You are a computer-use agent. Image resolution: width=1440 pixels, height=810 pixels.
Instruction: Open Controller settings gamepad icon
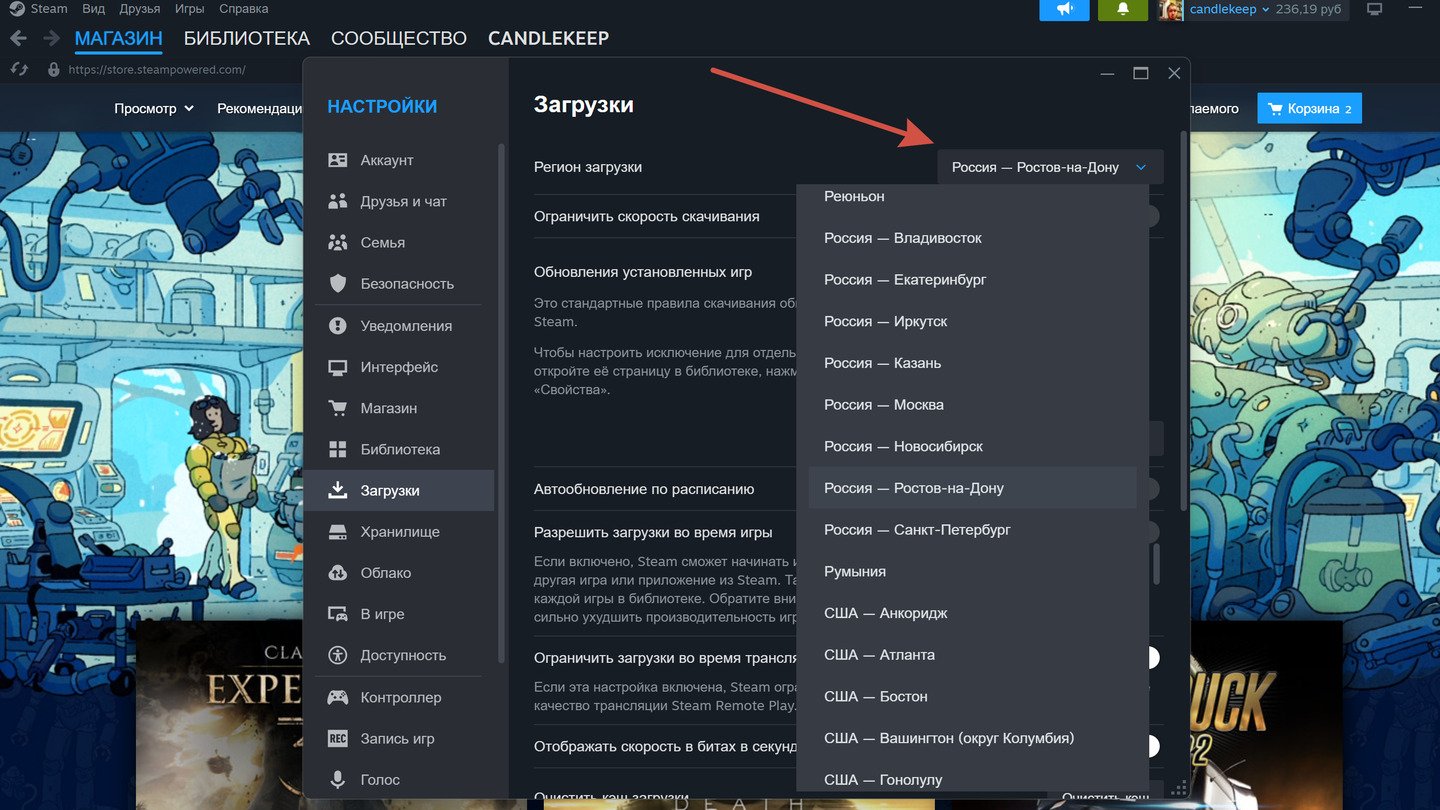[338, 697]
